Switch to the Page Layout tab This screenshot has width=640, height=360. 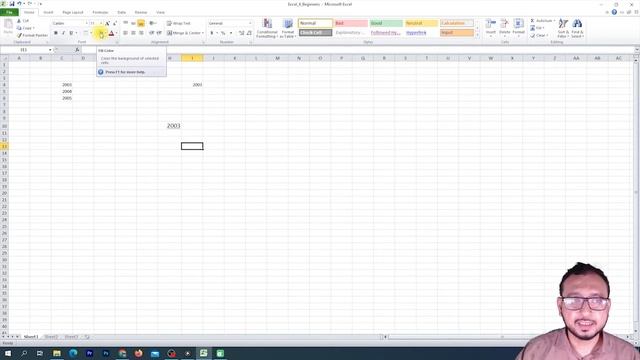pyautogui.click(x=73, y=12)
